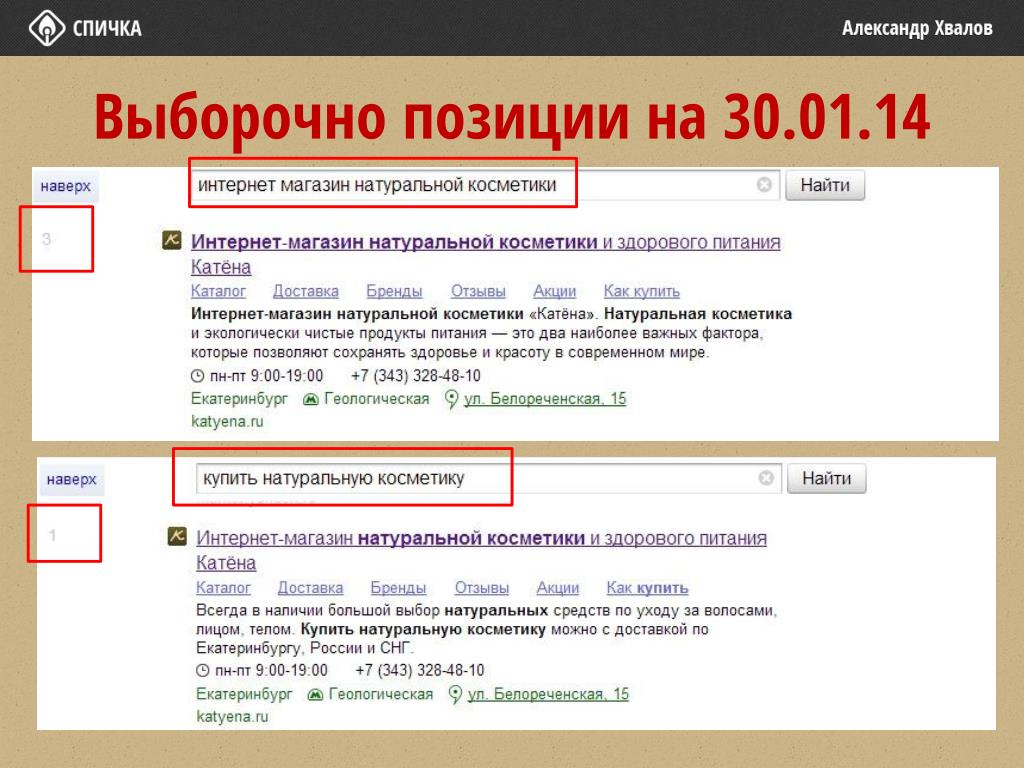
Task: Open 'Каталог' sitelink in the first result
Action: click(x=218, y=291)
